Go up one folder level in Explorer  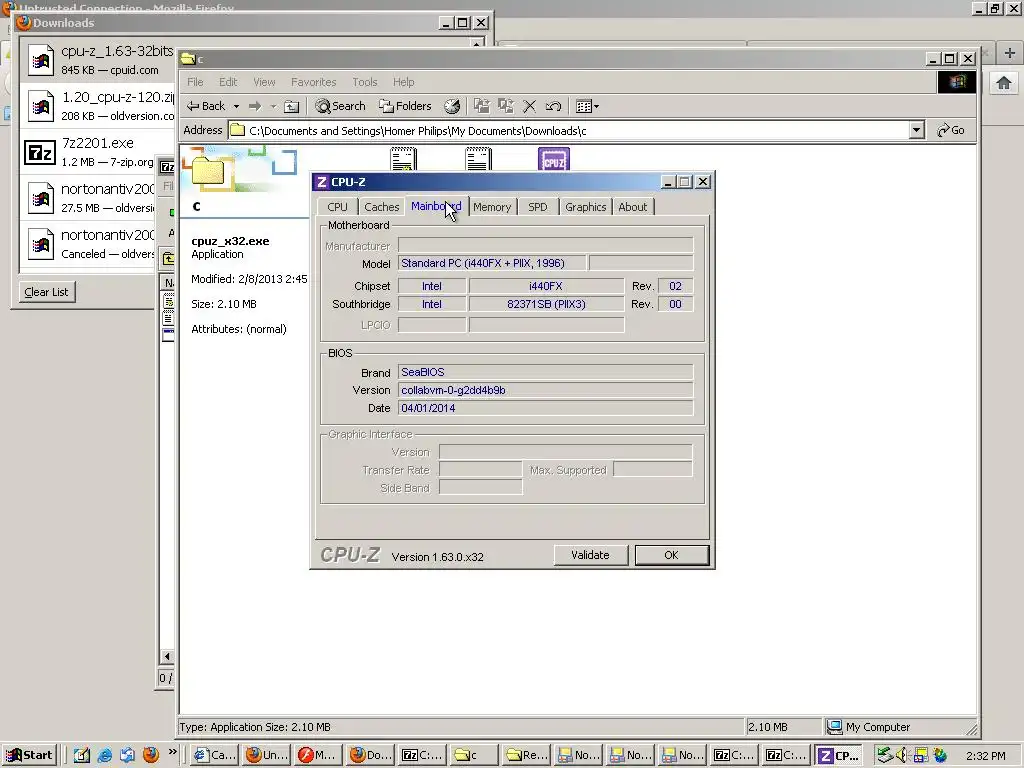[291, 106]
